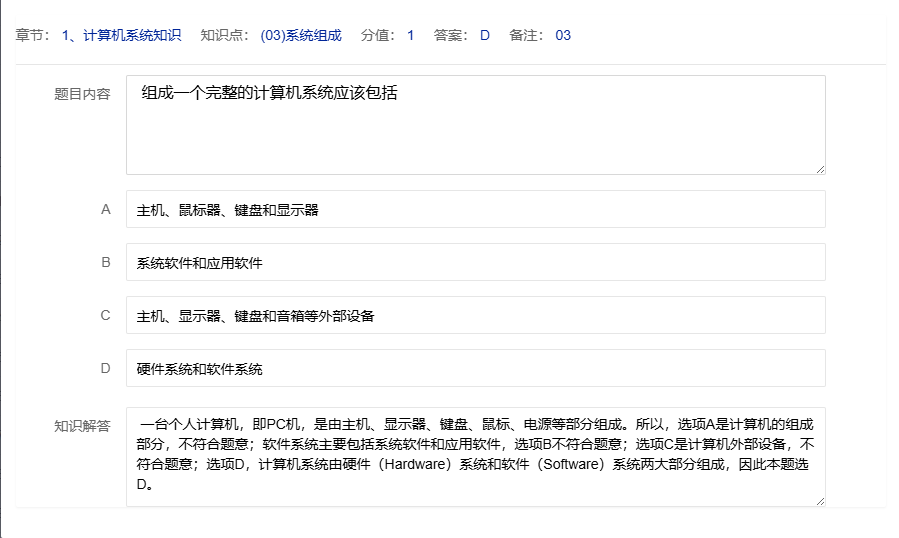The image size is (899, 538).
Task: Click the 章节 label in the header row
Action: click(x=32, y=36)
